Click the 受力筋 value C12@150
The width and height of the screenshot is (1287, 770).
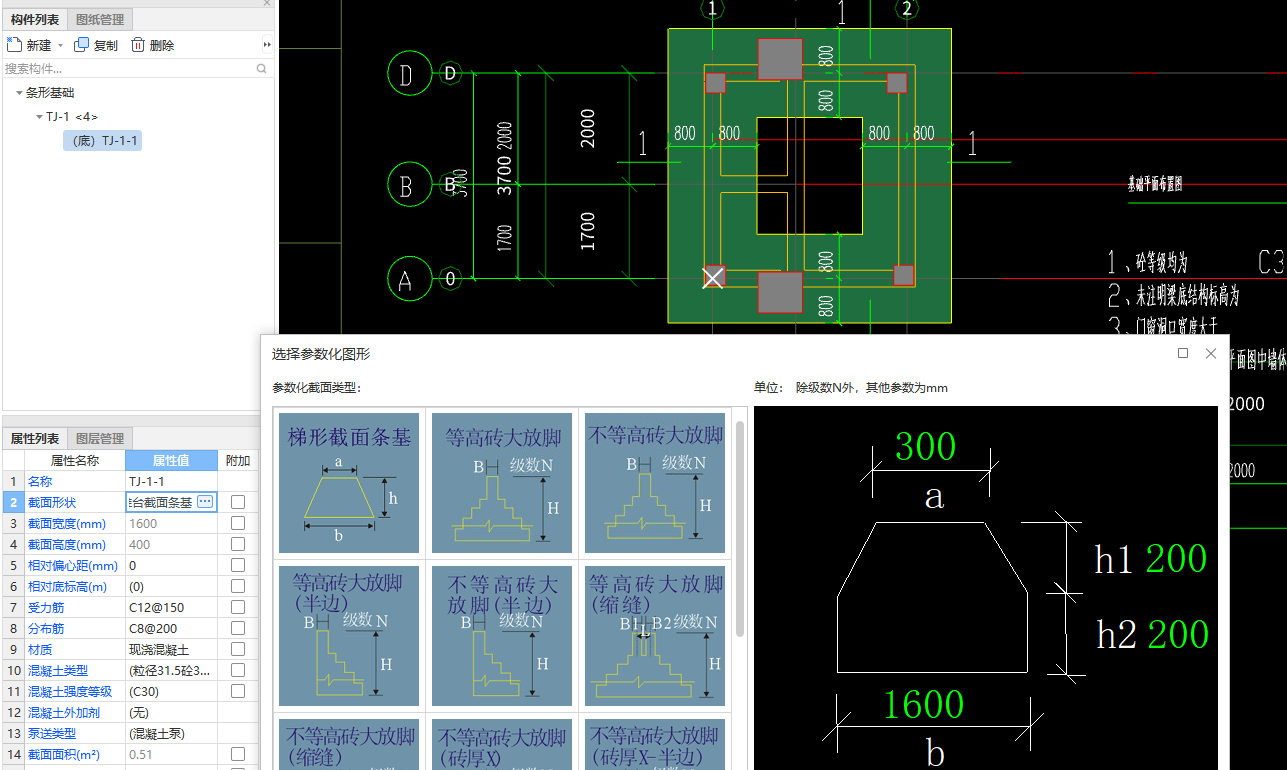171,607
